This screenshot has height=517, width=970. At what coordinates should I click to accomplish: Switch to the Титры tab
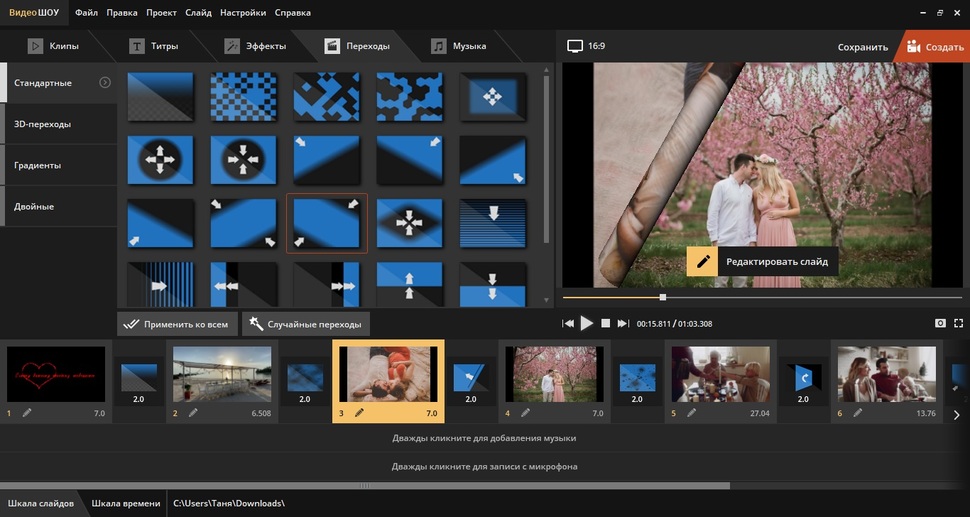(x=153, y=46)
